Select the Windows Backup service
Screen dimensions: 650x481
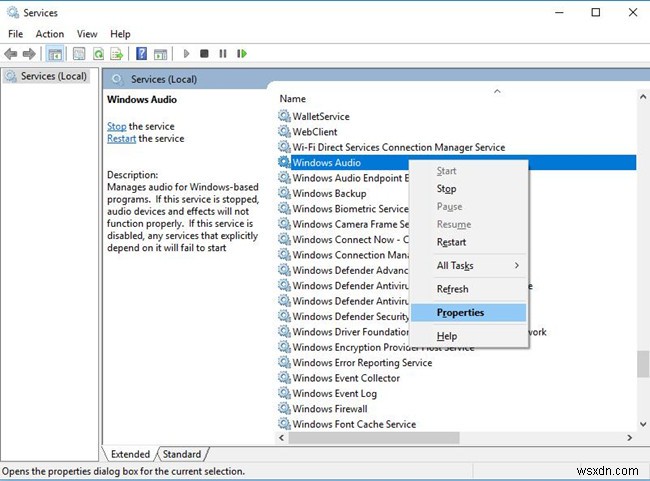[x=329, y=193]
